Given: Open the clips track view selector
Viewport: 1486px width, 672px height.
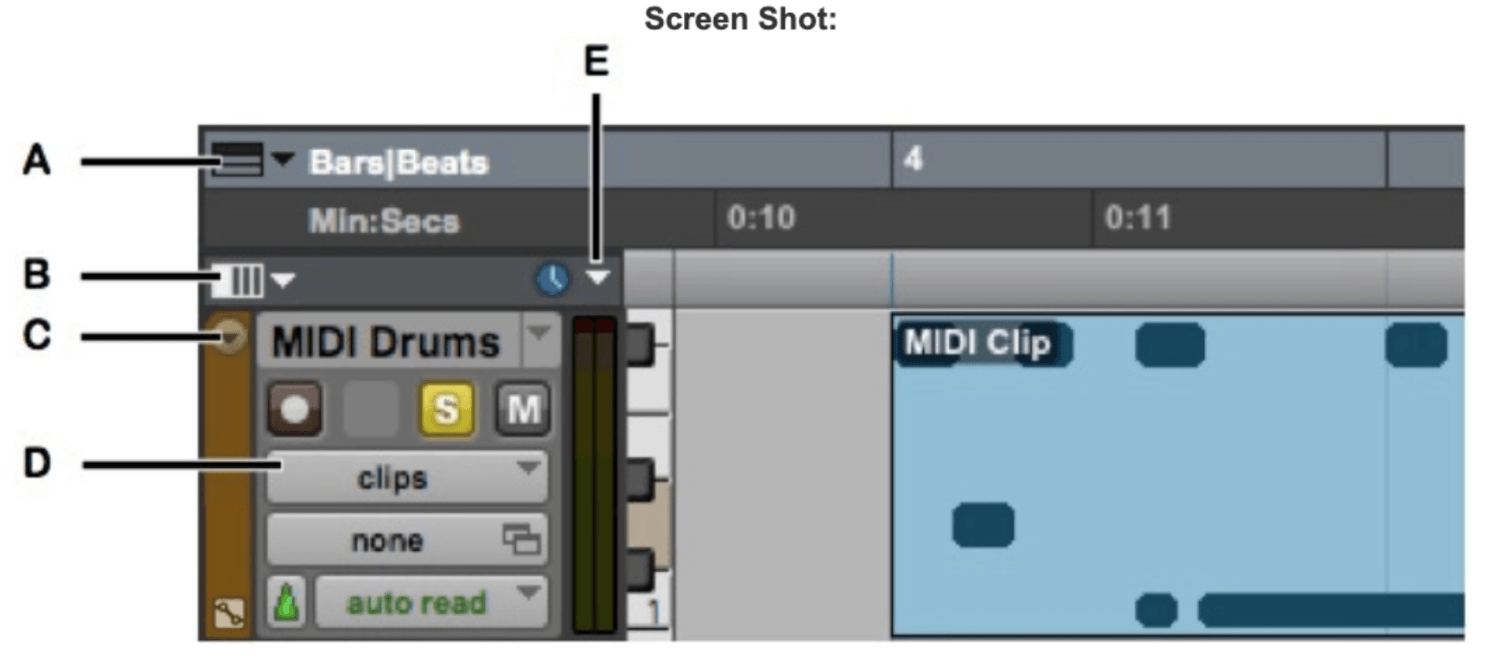Looking at the screenshot, I should pos(406,478).
